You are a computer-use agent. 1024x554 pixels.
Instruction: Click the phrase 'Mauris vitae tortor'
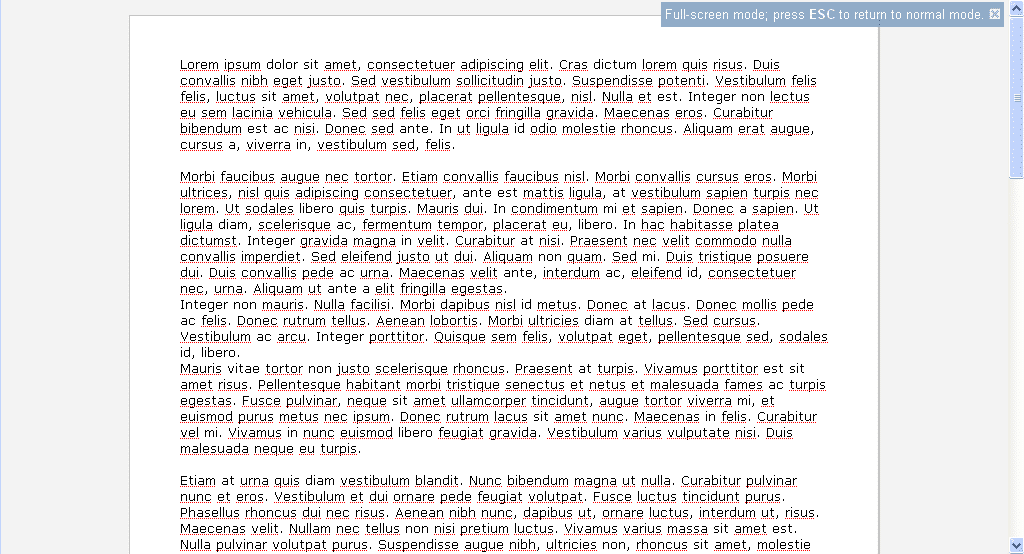click(x=241, y=369)
